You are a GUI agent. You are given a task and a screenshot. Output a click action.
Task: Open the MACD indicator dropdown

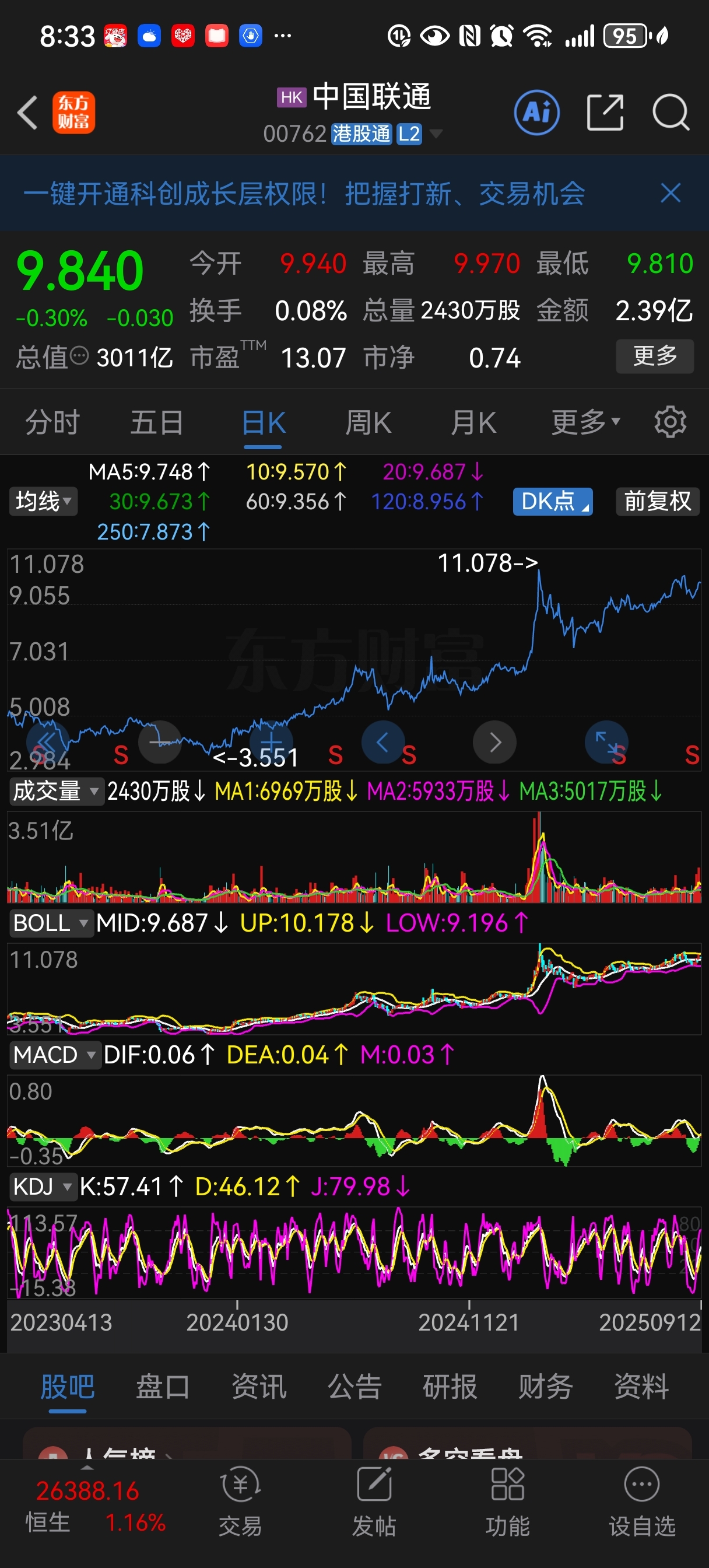55,1055
